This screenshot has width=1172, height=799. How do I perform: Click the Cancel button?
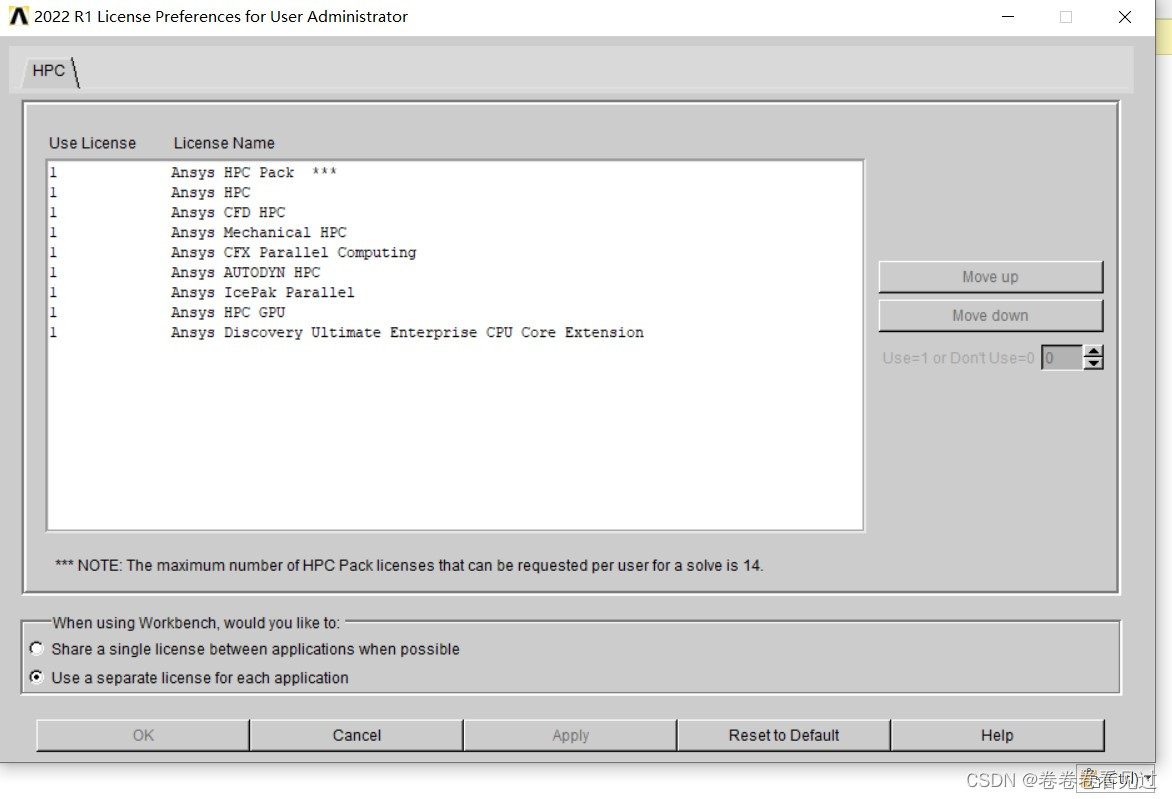357,735
